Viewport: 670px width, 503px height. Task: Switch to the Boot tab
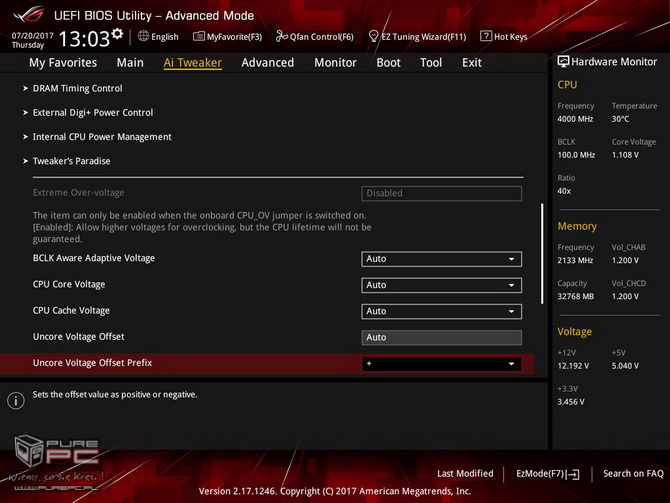(x=388, y=63)
